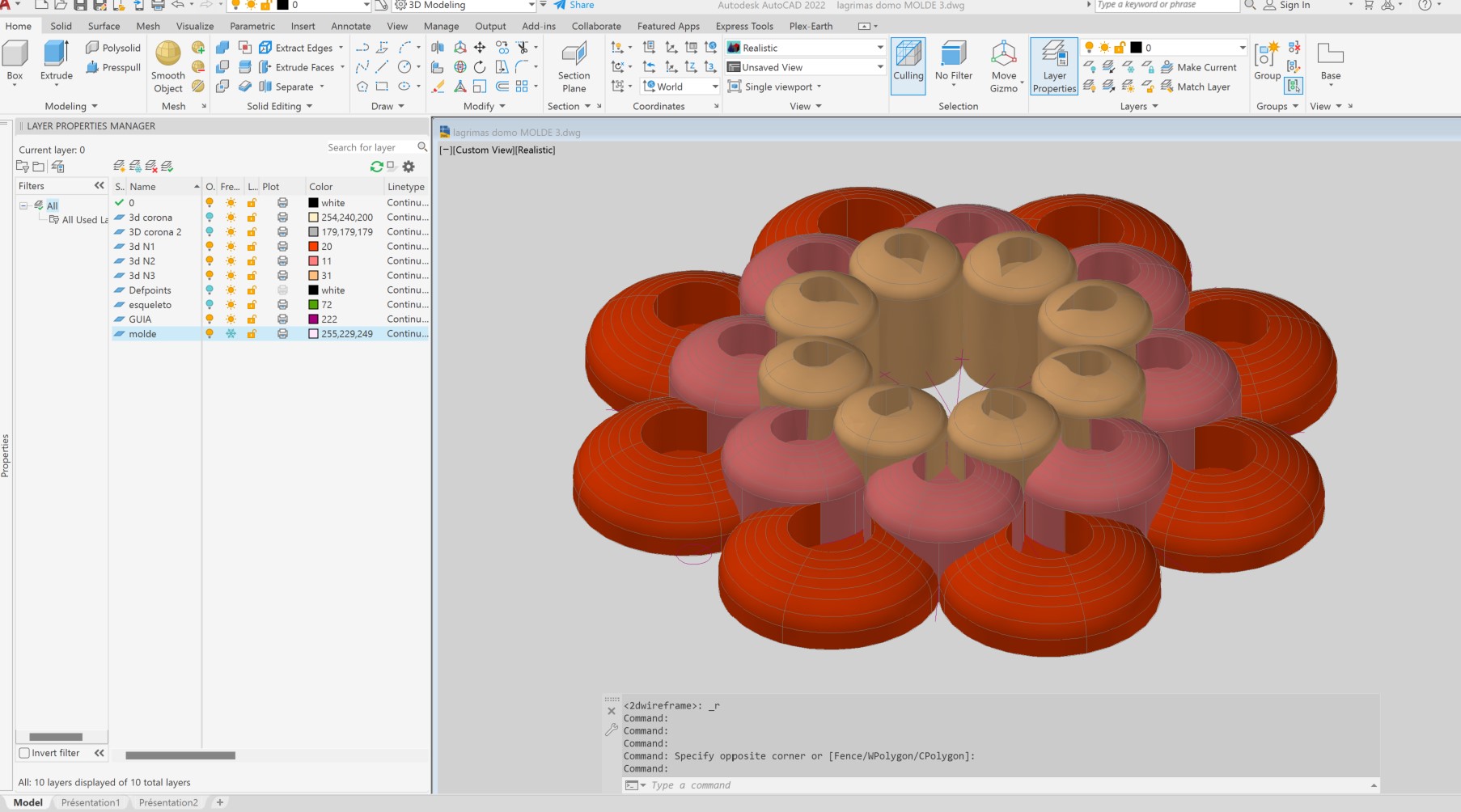Screen dimensions: 1461x812
Task: Lock the GUIA layer
Action: pyautogui.click(x=252, y=319)
